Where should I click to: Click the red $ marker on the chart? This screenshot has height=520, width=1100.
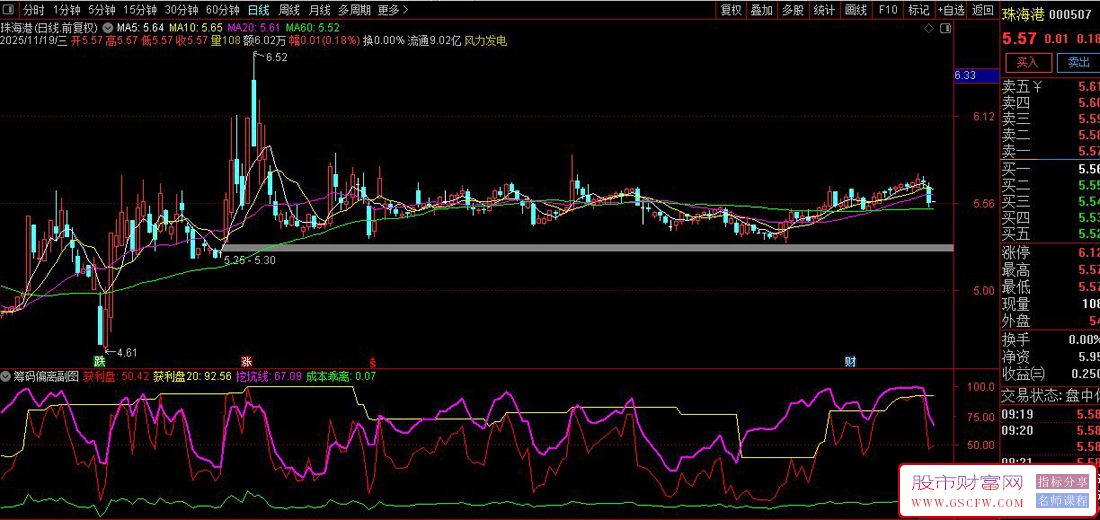tap(373, 361)
